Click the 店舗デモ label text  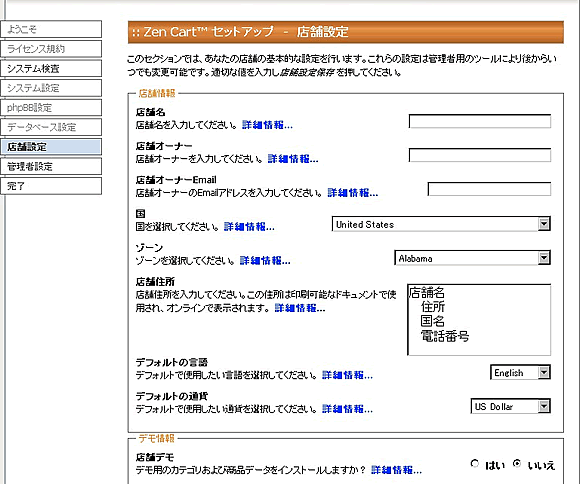tap(155, 457)
